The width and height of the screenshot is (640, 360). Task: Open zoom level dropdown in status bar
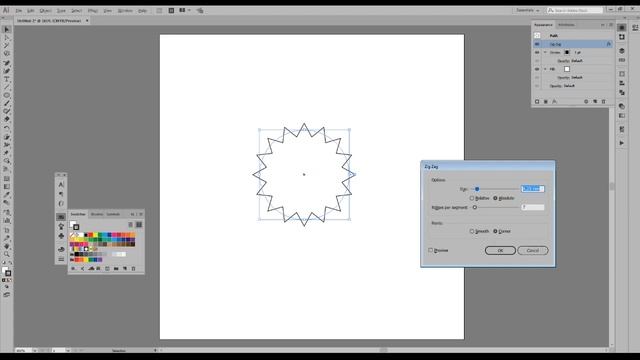[x=35, y=350]
